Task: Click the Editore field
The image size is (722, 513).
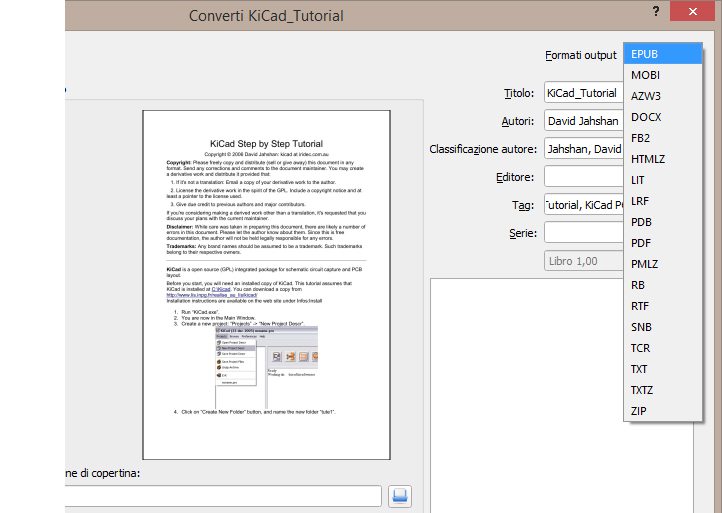Action: tap(583, 177)
